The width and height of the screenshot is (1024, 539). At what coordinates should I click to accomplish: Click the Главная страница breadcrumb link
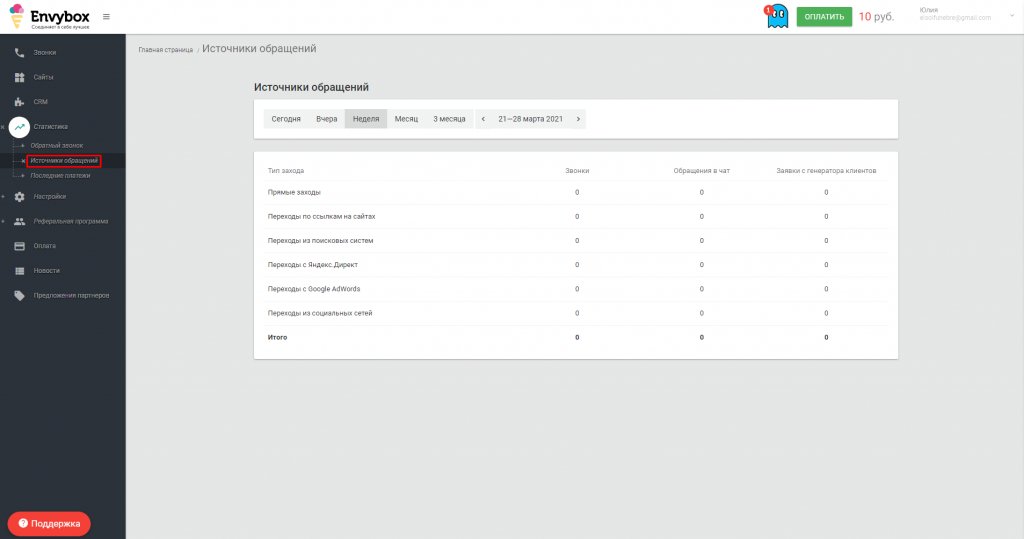166,50
